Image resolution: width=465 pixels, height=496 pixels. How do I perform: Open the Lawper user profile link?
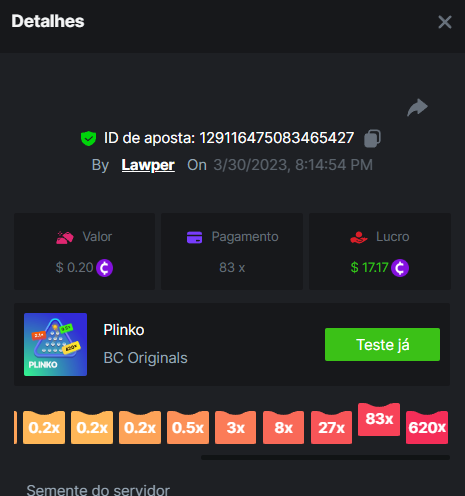point(148,165)
